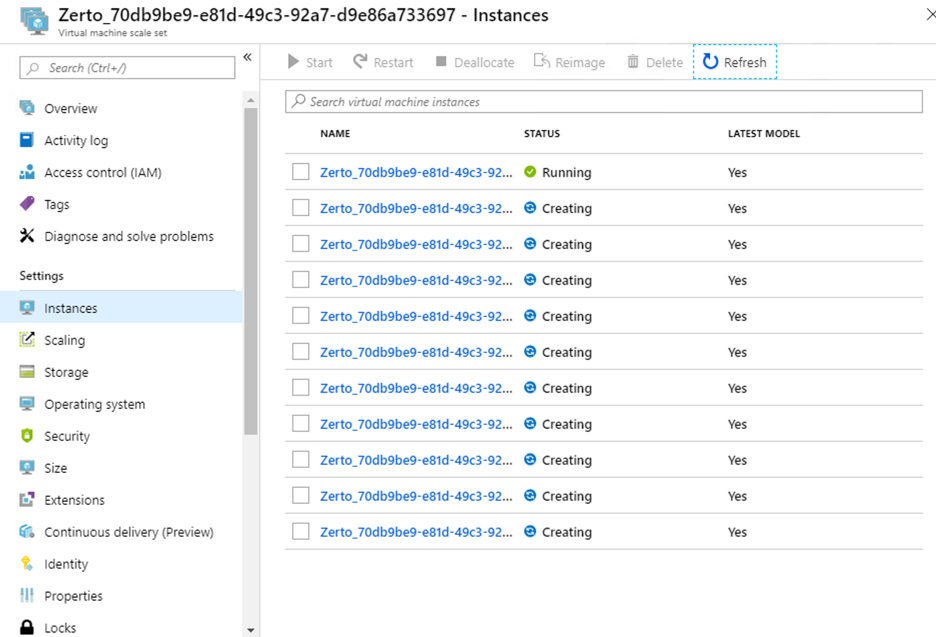Click the Refresh toolbar icon
The width and height of the screenshot is (936, 637).
pyautogui.click(x=710, y=61)
